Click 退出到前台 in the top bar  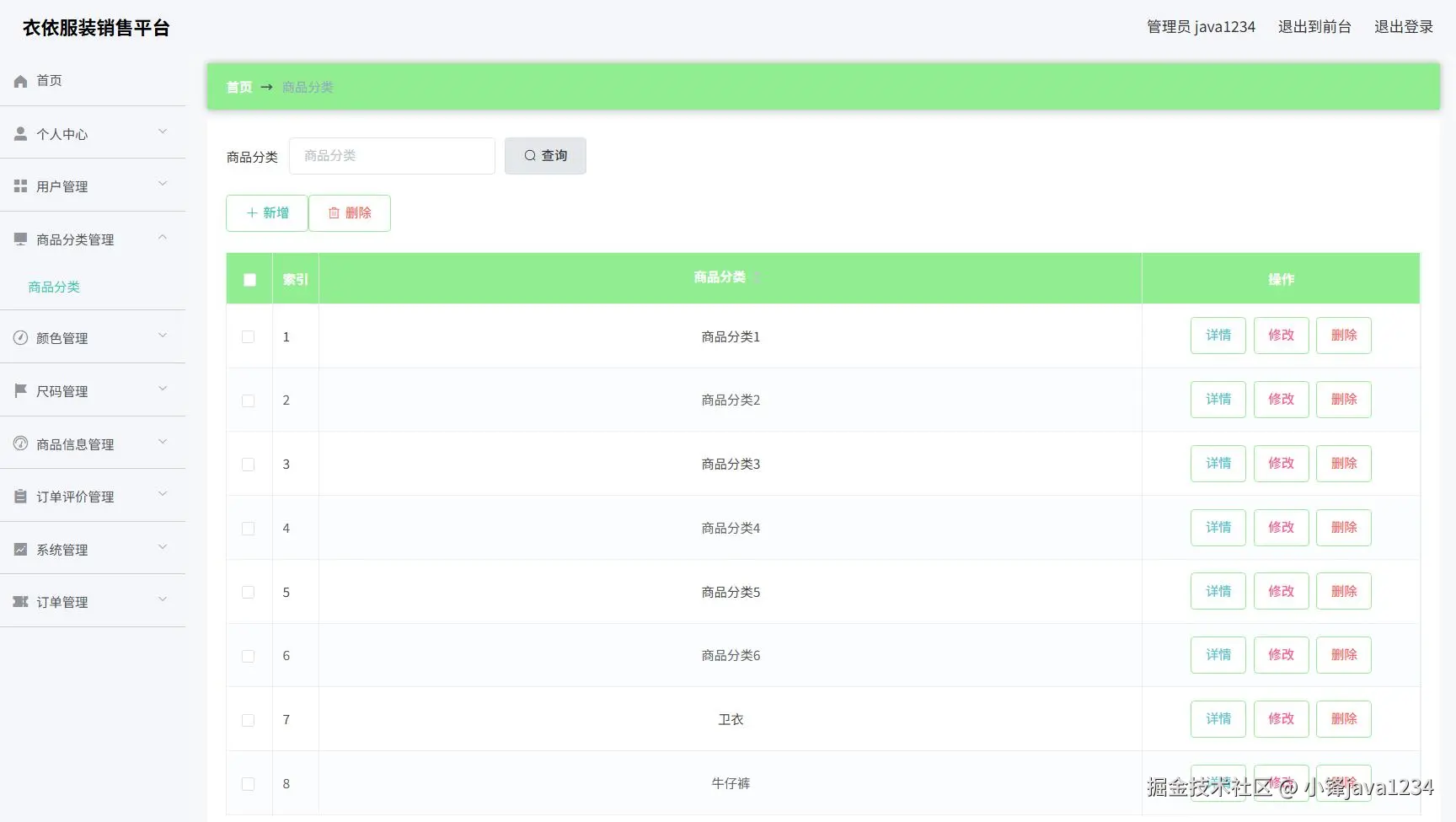[1314, 27]
